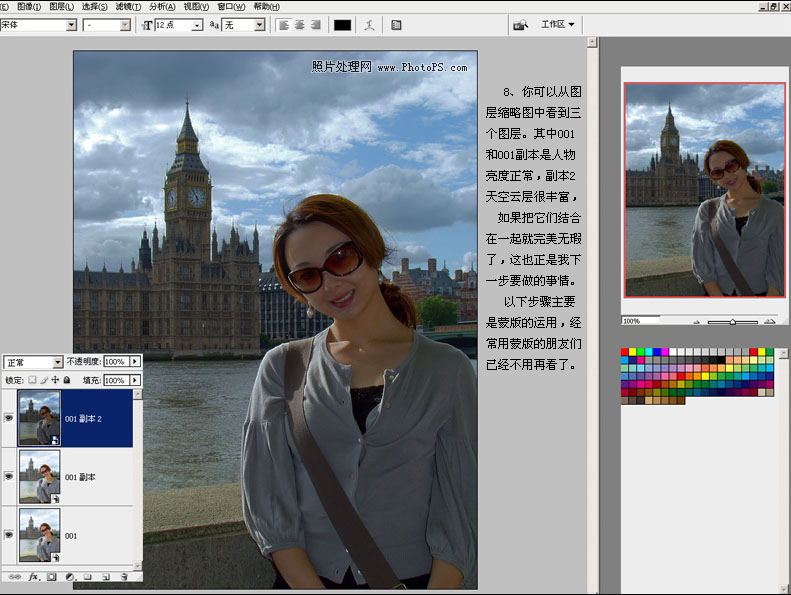The image size is (791, 595).
Task: Select the 001 layer thumbnail
Action: (x=39, y=535)
